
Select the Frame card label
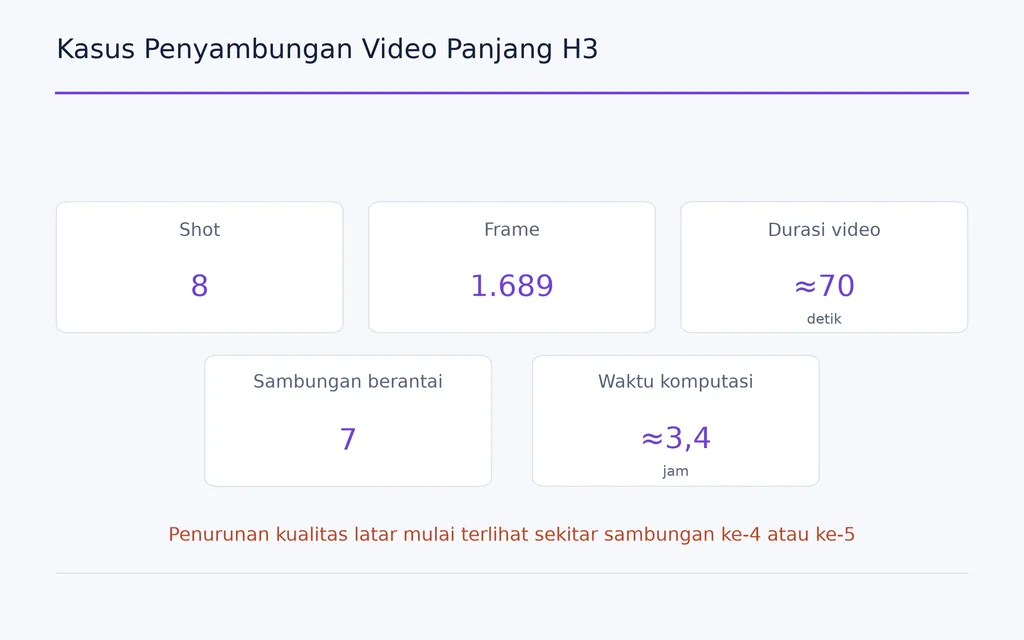coord(511,229)
